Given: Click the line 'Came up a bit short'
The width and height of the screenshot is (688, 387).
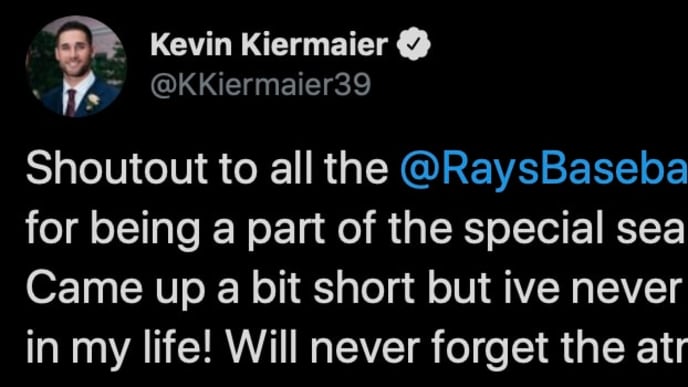Looking at the screenshot, I should tap(357, 288).
